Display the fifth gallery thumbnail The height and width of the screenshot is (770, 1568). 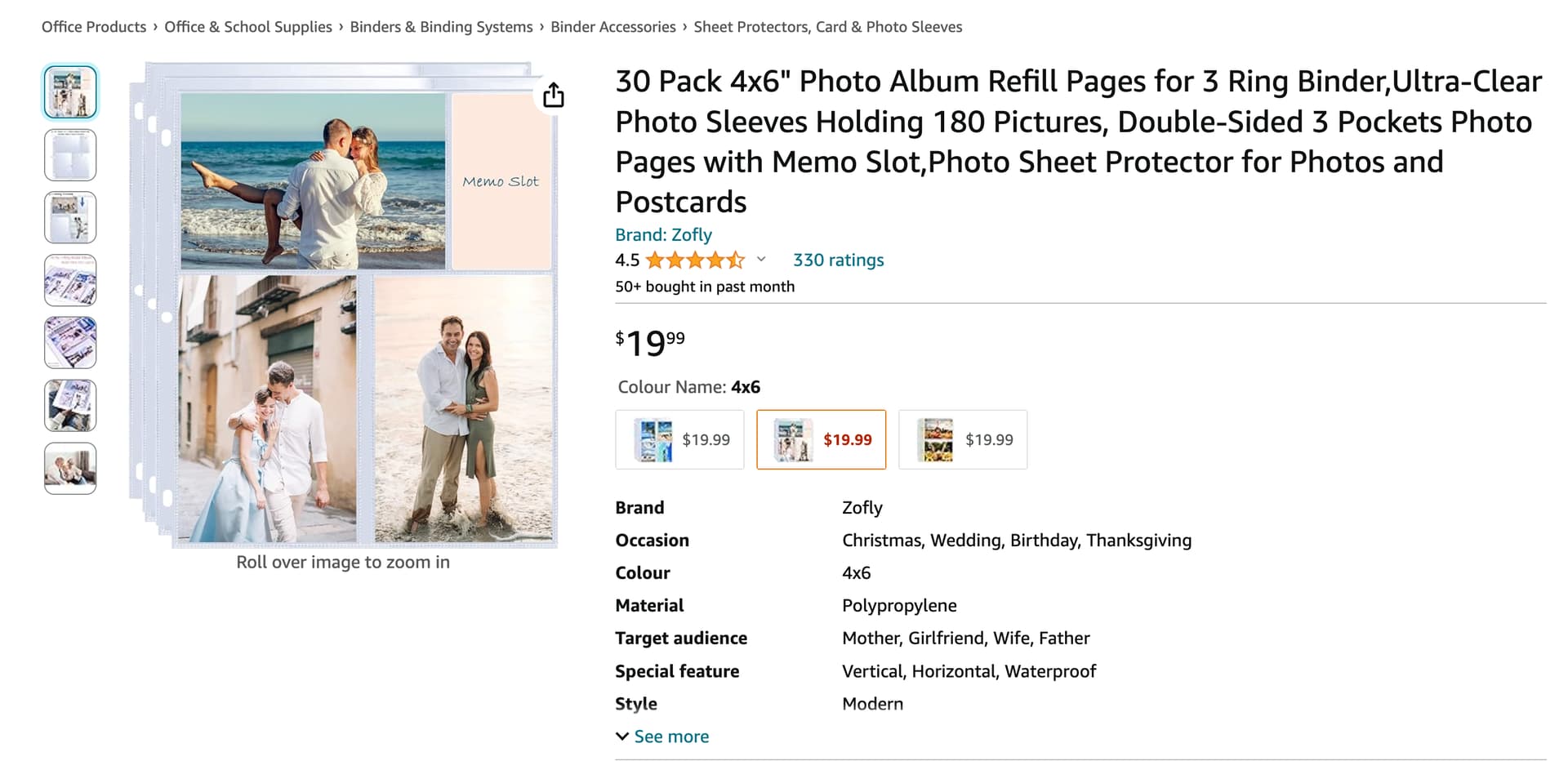click(x=70, y=343)
